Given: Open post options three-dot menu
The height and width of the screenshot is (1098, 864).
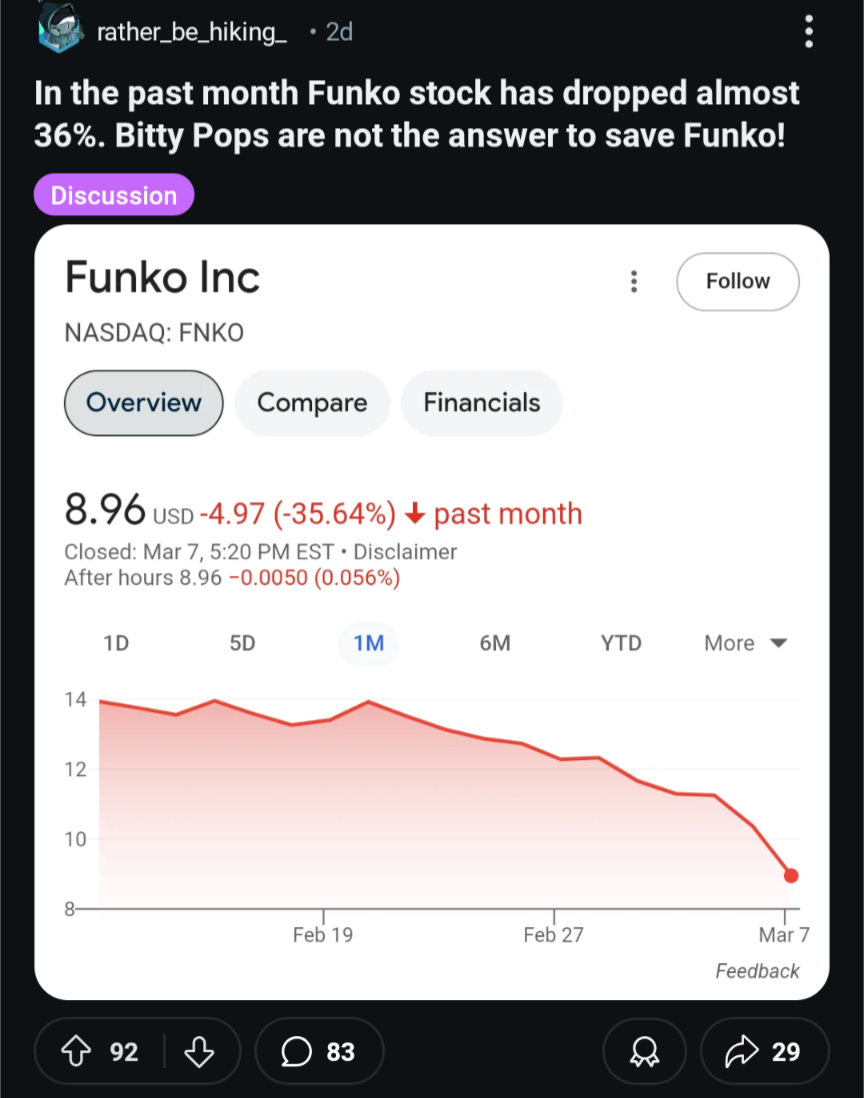Looking at the screenshot, I should click(809, 32).
